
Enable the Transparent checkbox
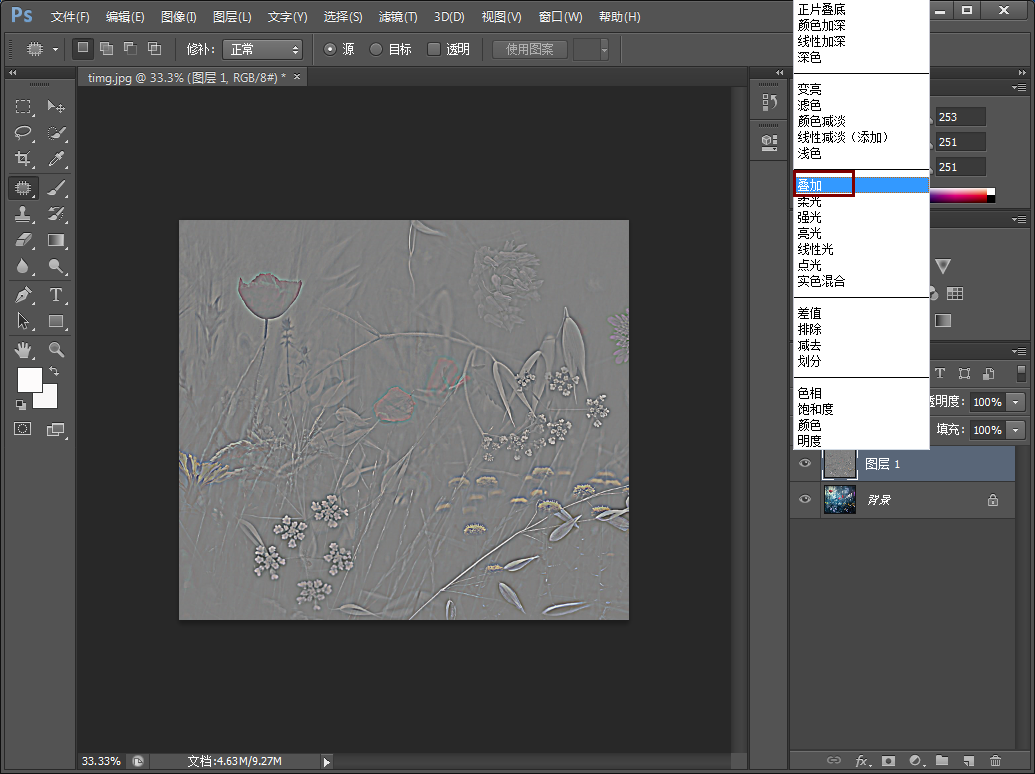[434, 49]
